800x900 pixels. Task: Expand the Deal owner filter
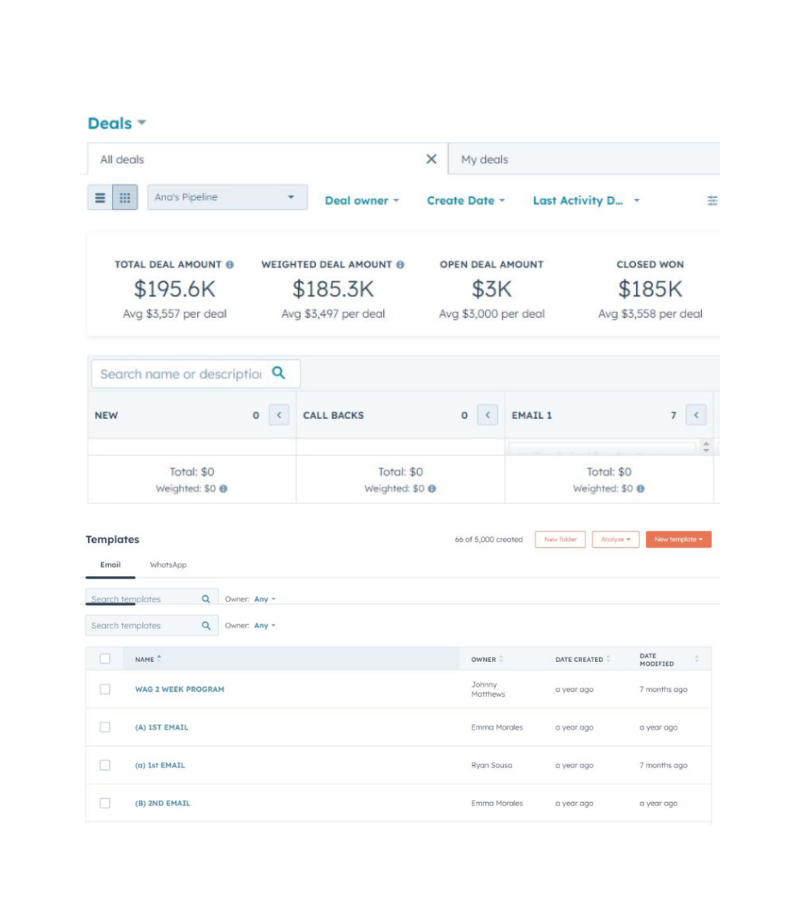coord(361,201)
